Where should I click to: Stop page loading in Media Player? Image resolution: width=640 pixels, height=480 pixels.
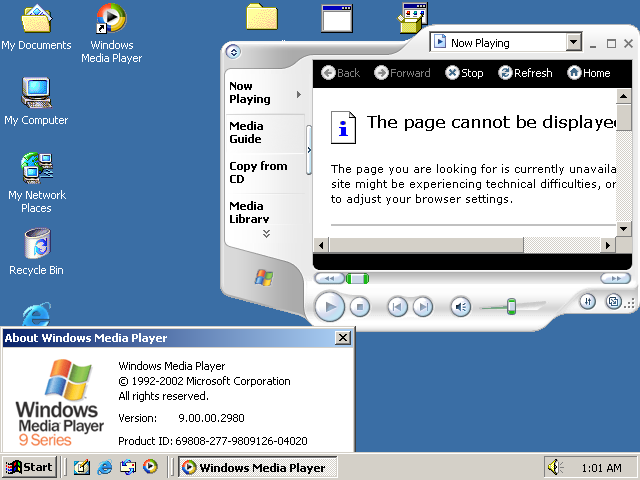tap(464, 73)
